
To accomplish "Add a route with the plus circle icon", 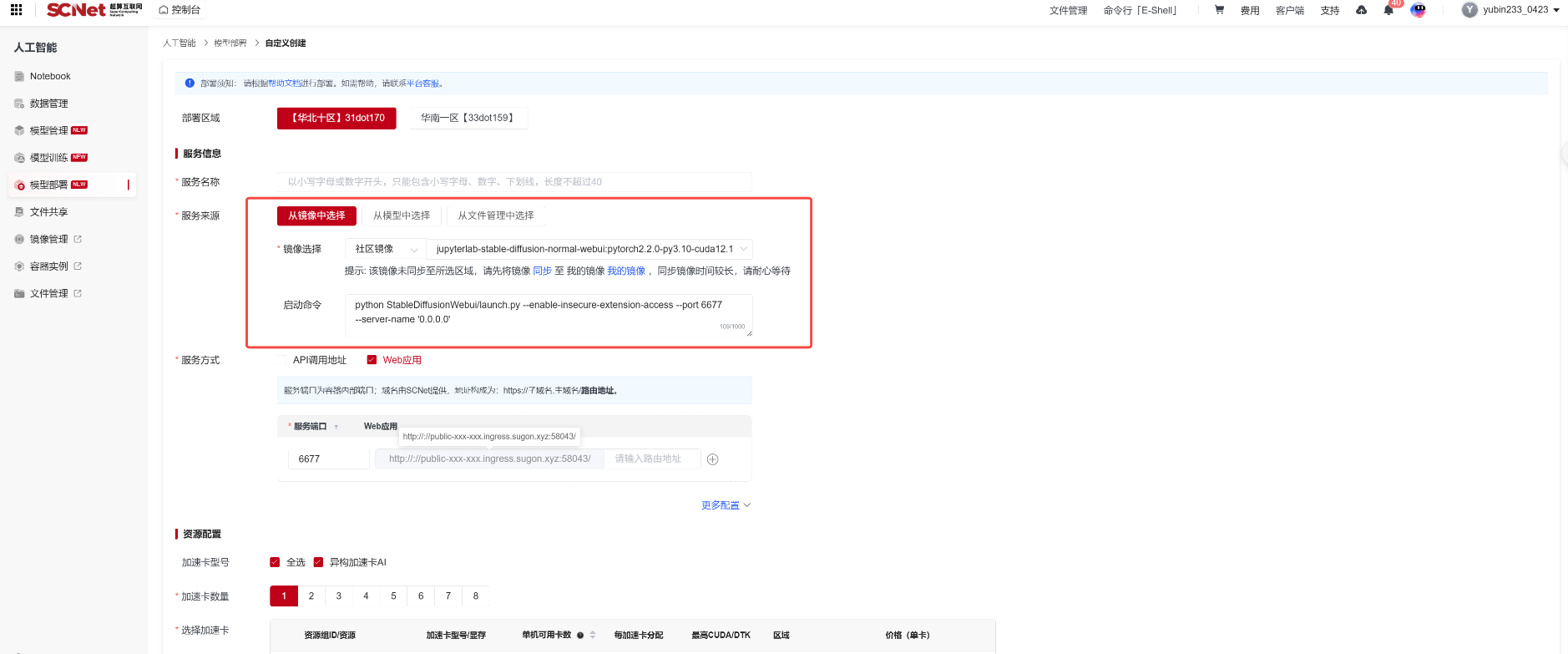I will pos(713,459).
